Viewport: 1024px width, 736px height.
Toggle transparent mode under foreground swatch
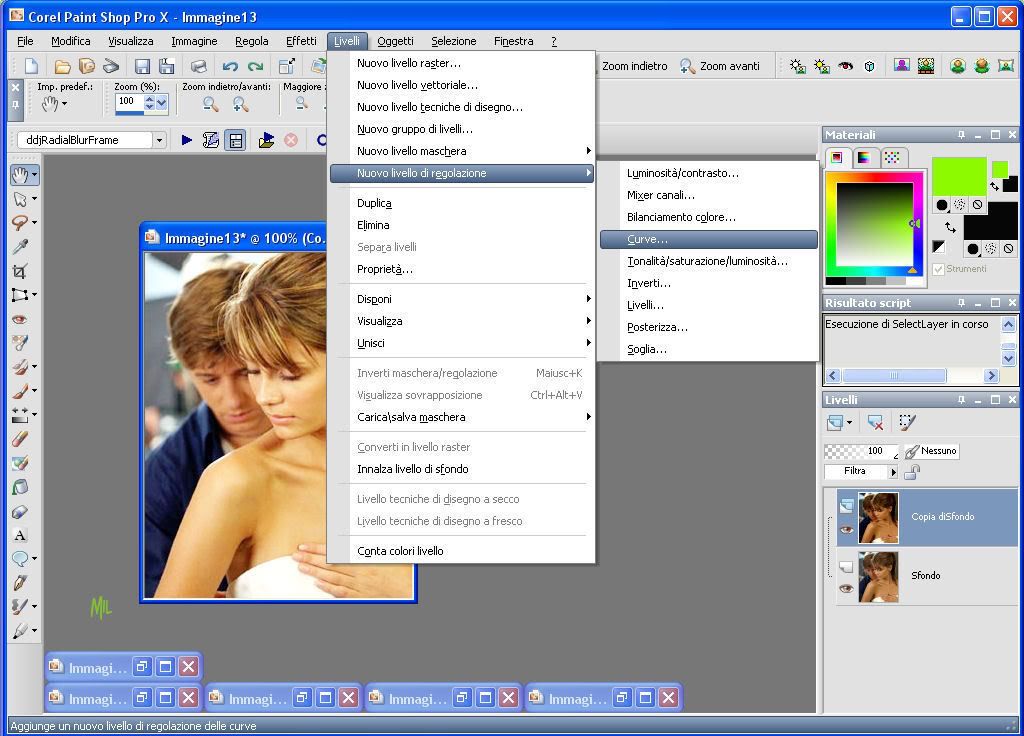[977, 204]
